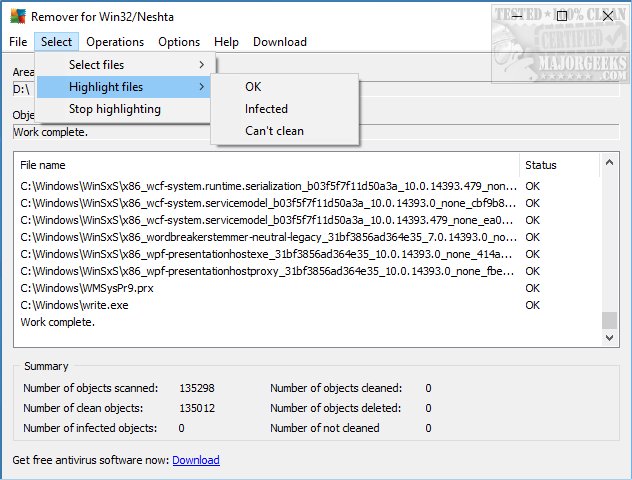Select servicemodel row ending 14393.0_none_cbf9b8
The height and width of the screenshot is (480, 632).
[x=309, y=203]
